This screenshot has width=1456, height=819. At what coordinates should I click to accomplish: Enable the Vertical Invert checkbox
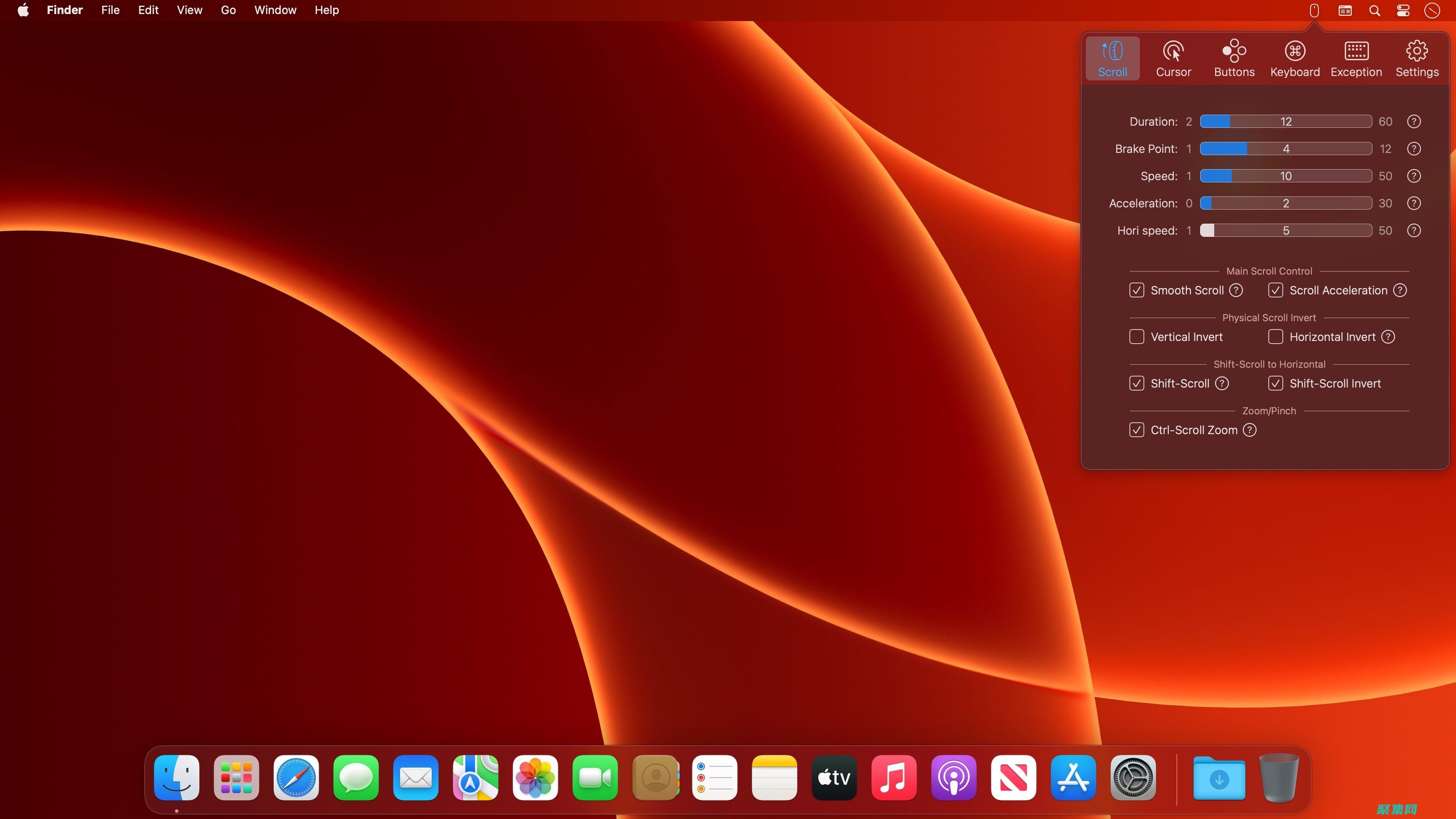point(1137,337)
